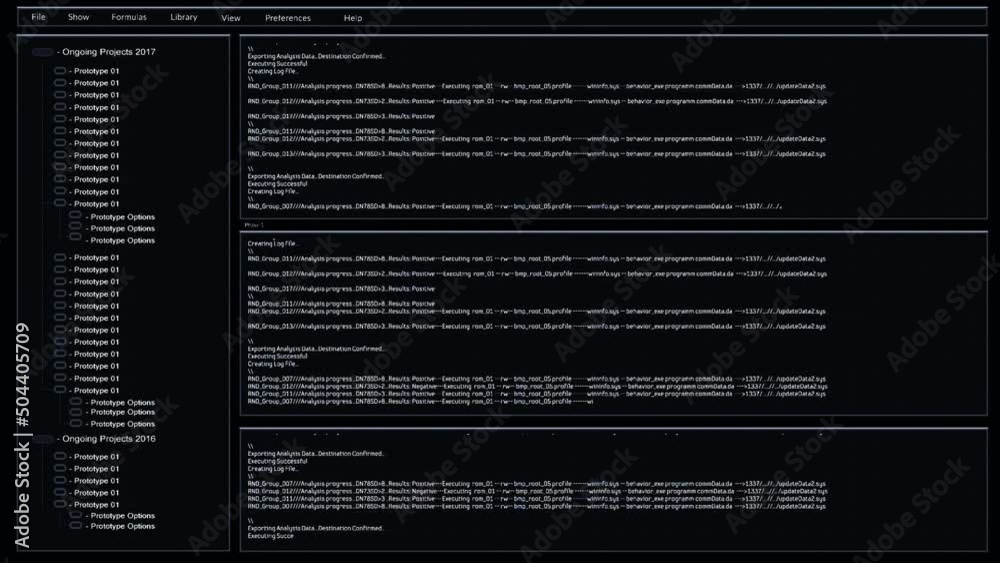Click the small Phase 1 label between log panels
The height and width of the screenshot is (563, 1000).
coord(253,225)
